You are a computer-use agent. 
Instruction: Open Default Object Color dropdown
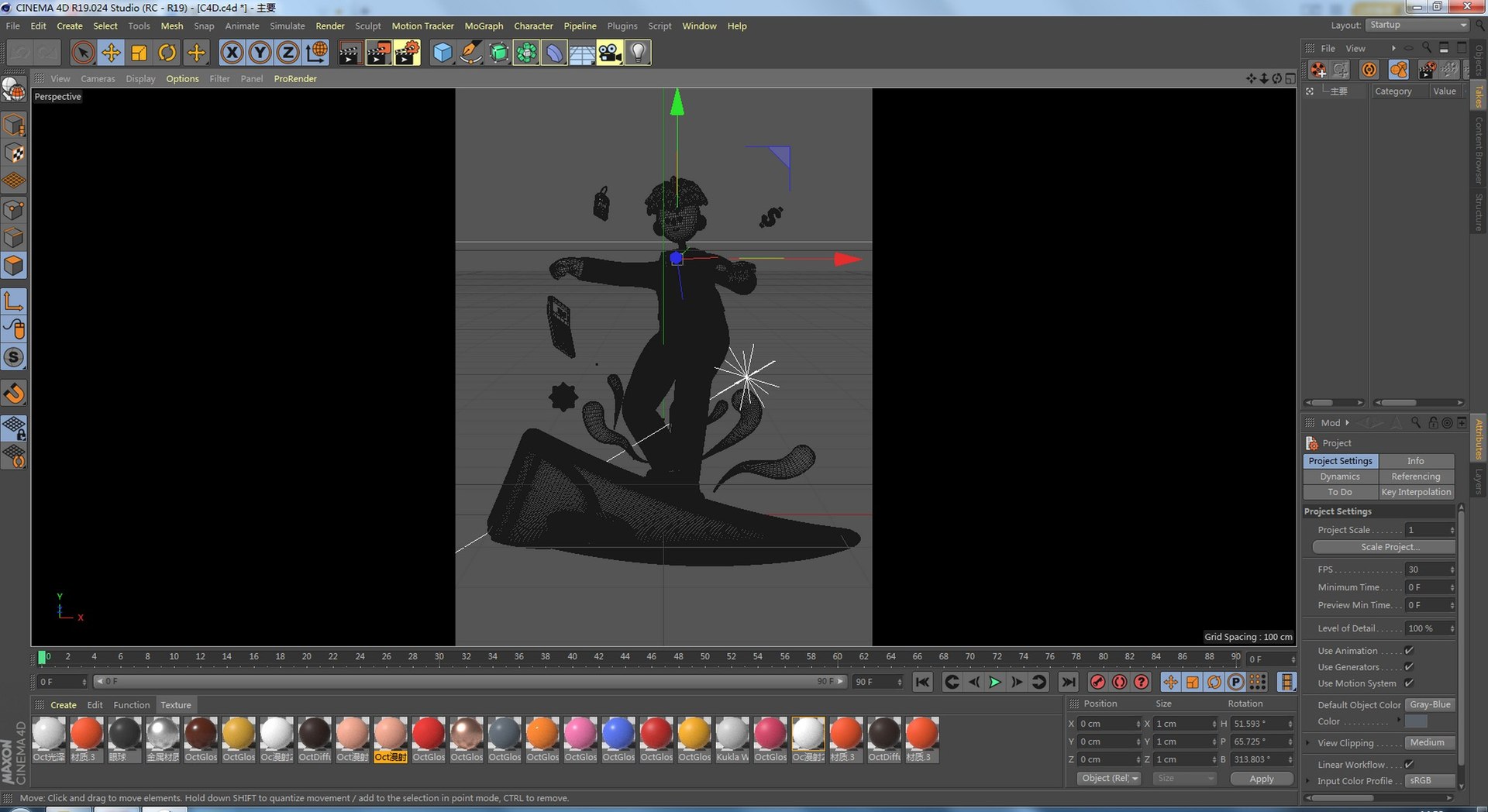click(1430, 705)
